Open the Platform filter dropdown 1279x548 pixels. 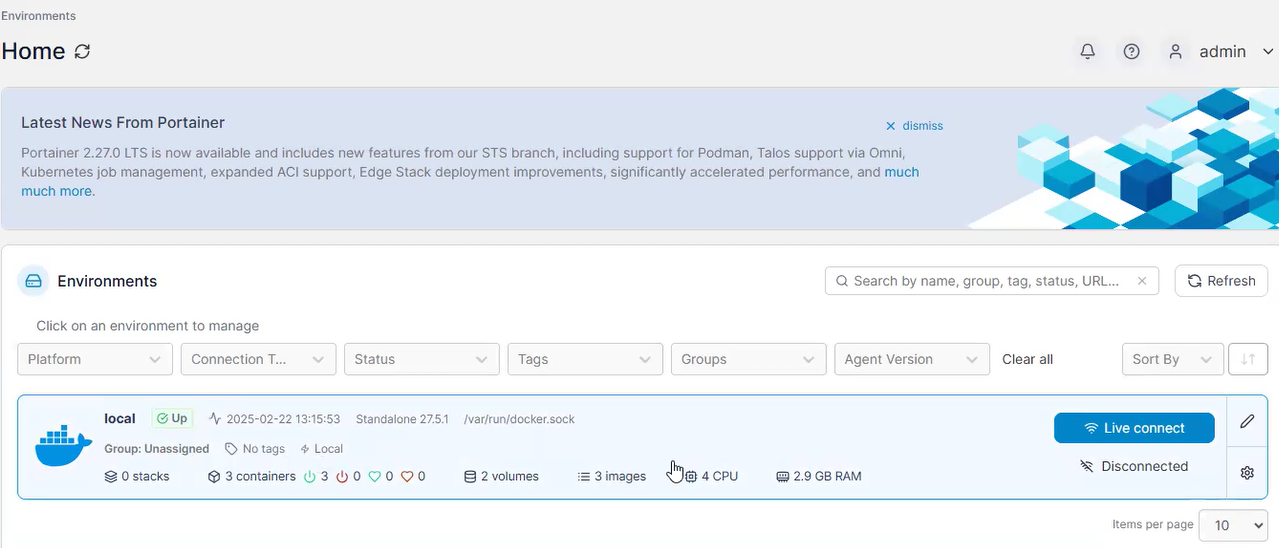[95, 359]
